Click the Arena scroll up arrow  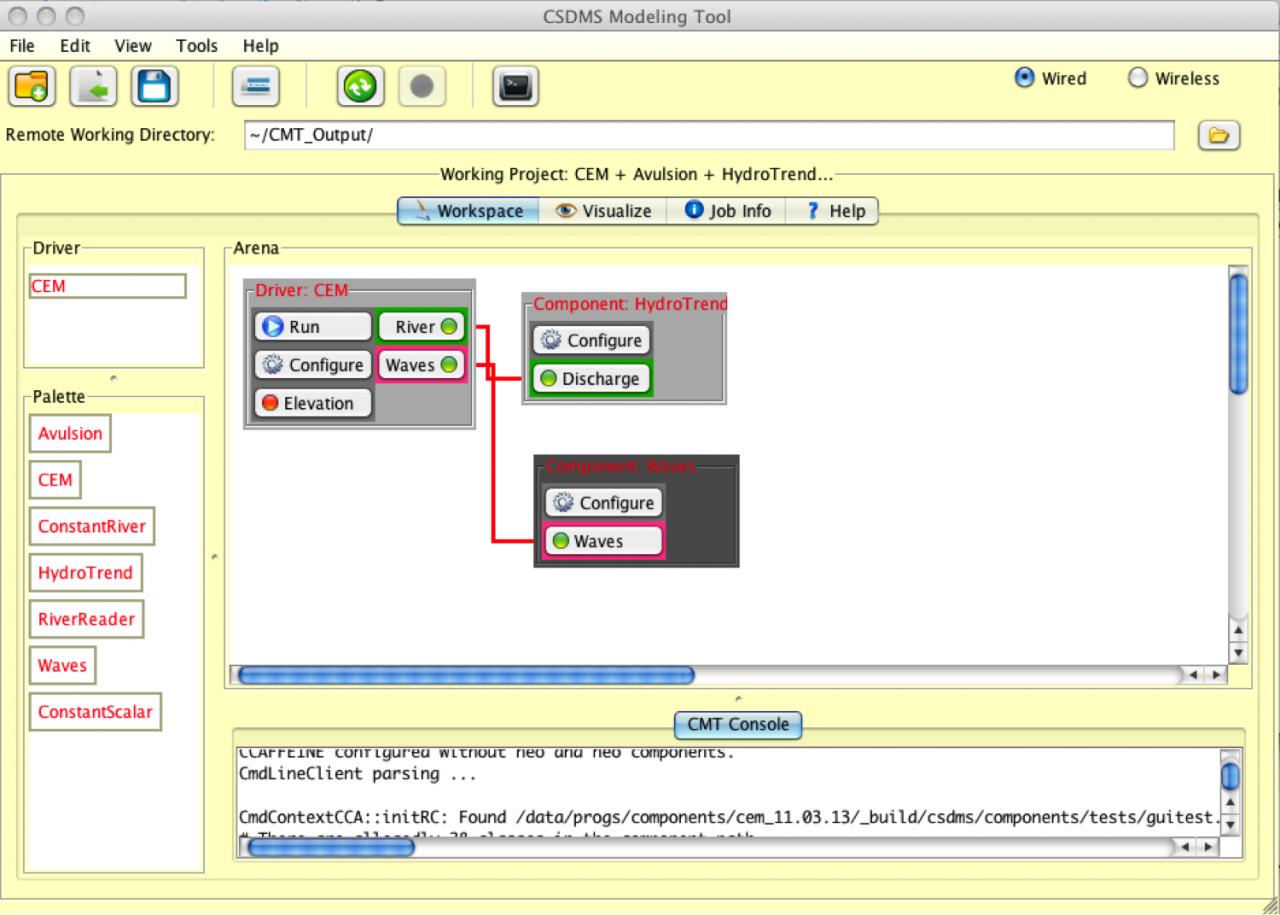(x=1239, y=630)
